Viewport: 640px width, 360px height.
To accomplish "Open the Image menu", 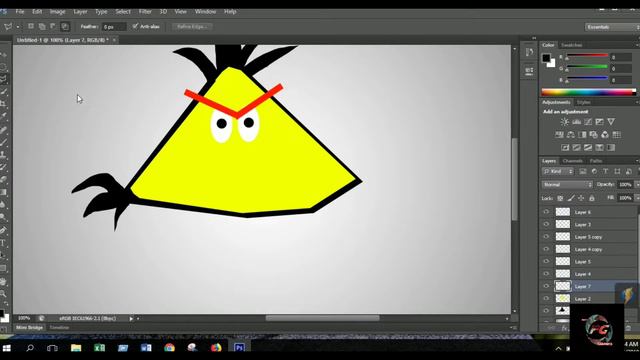I will (x=58, y=11).
